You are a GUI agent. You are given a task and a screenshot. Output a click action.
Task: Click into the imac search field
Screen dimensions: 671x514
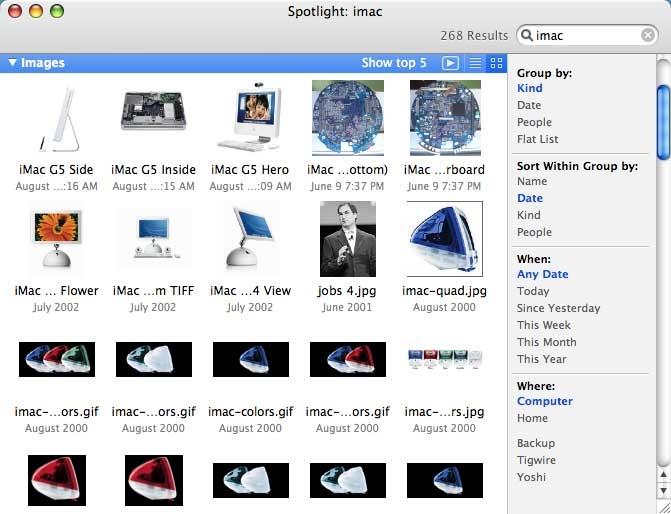click(587, 35)
